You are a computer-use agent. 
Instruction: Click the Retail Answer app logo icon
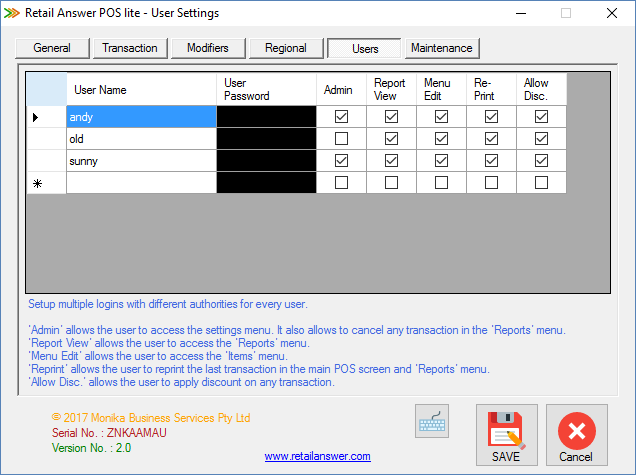(x=12, y=13)
